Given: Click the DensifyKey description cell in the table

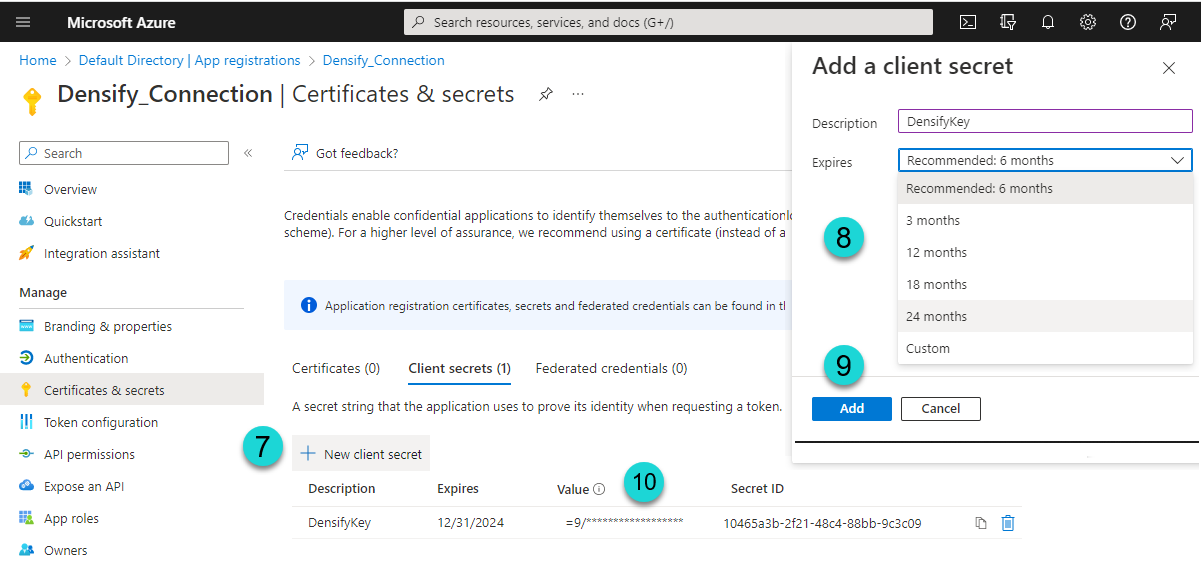Looking at the screenshot, I should click(x=339, y=522).
